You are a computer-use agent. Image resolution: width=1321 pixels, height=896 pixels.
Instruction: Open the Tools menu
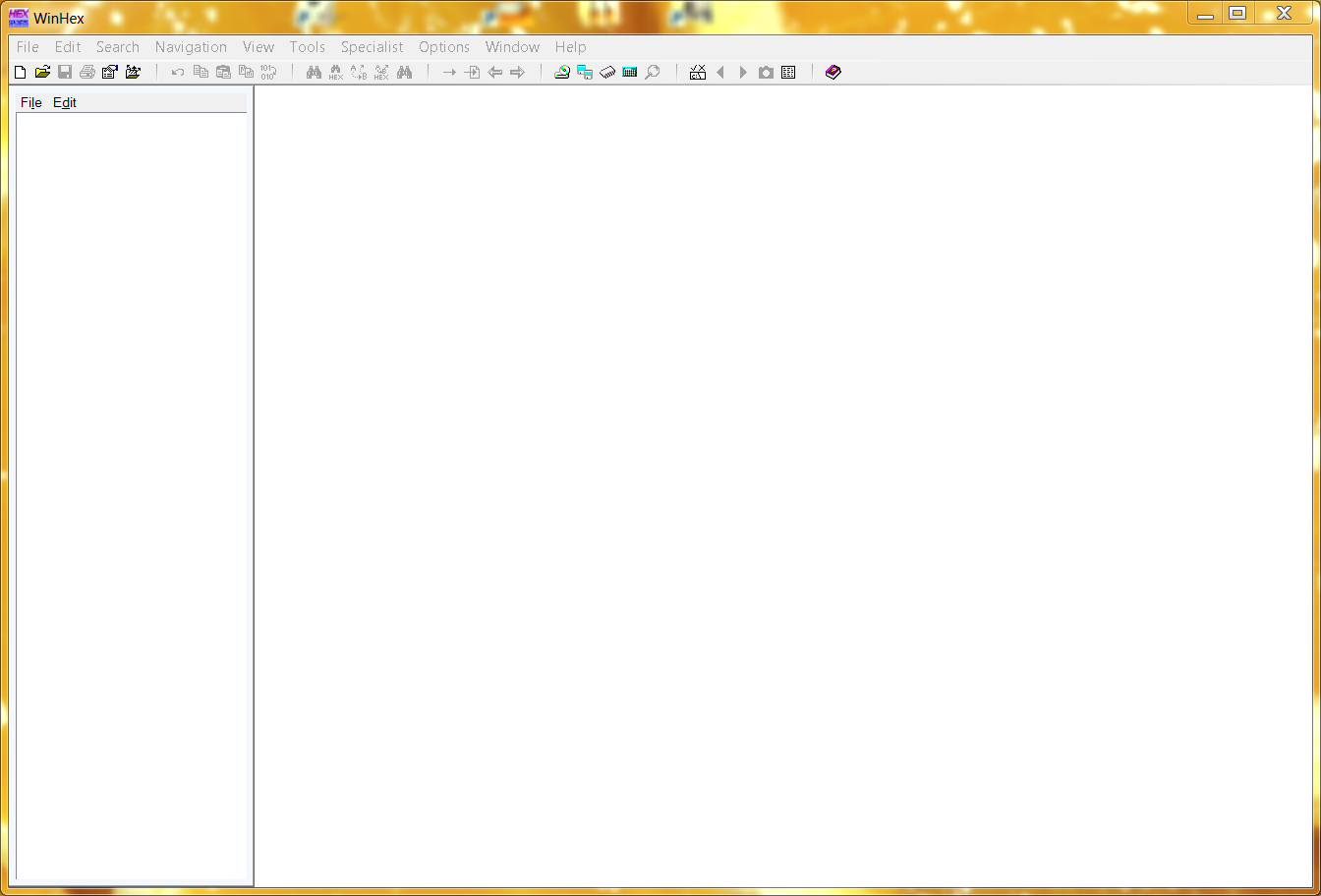(x=308, y=46)
